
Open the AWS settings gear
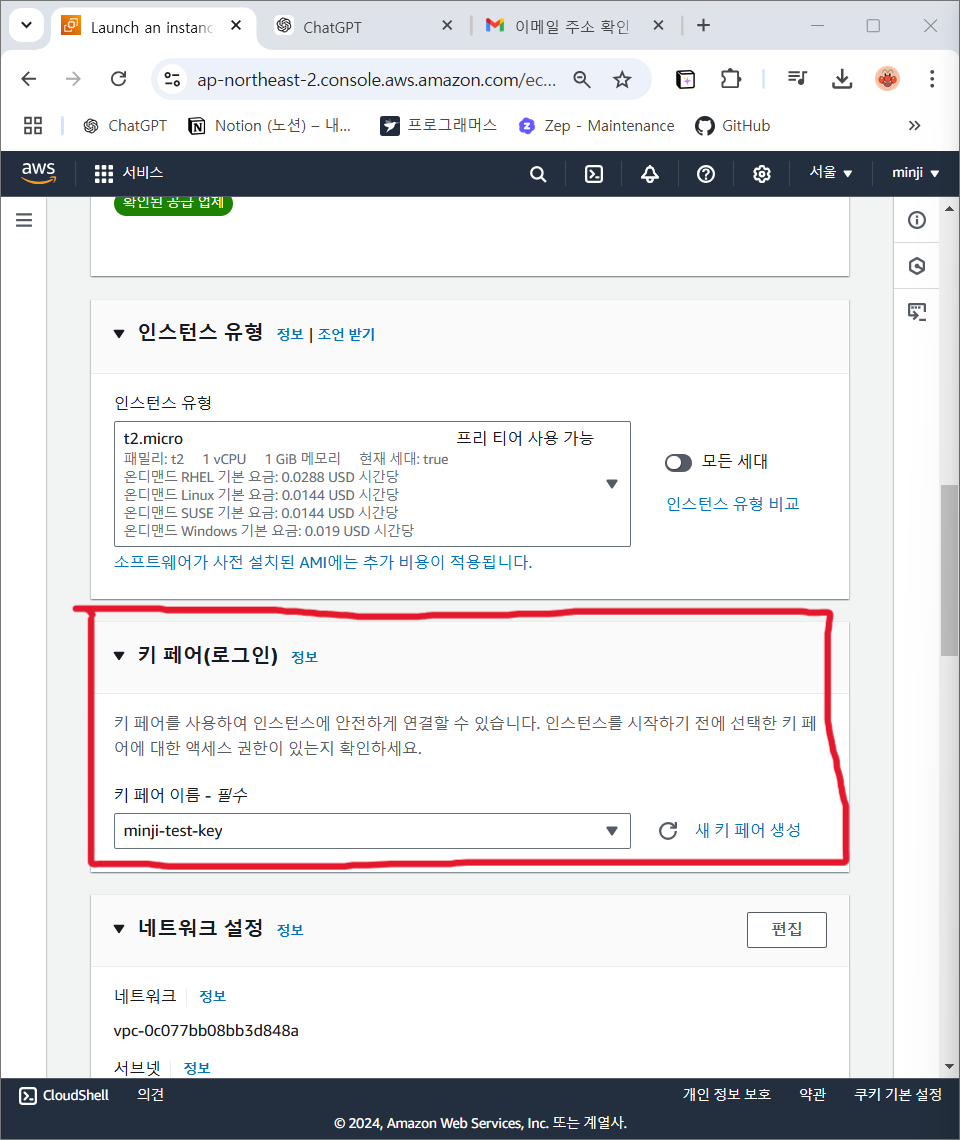click(x=761, y=174)
